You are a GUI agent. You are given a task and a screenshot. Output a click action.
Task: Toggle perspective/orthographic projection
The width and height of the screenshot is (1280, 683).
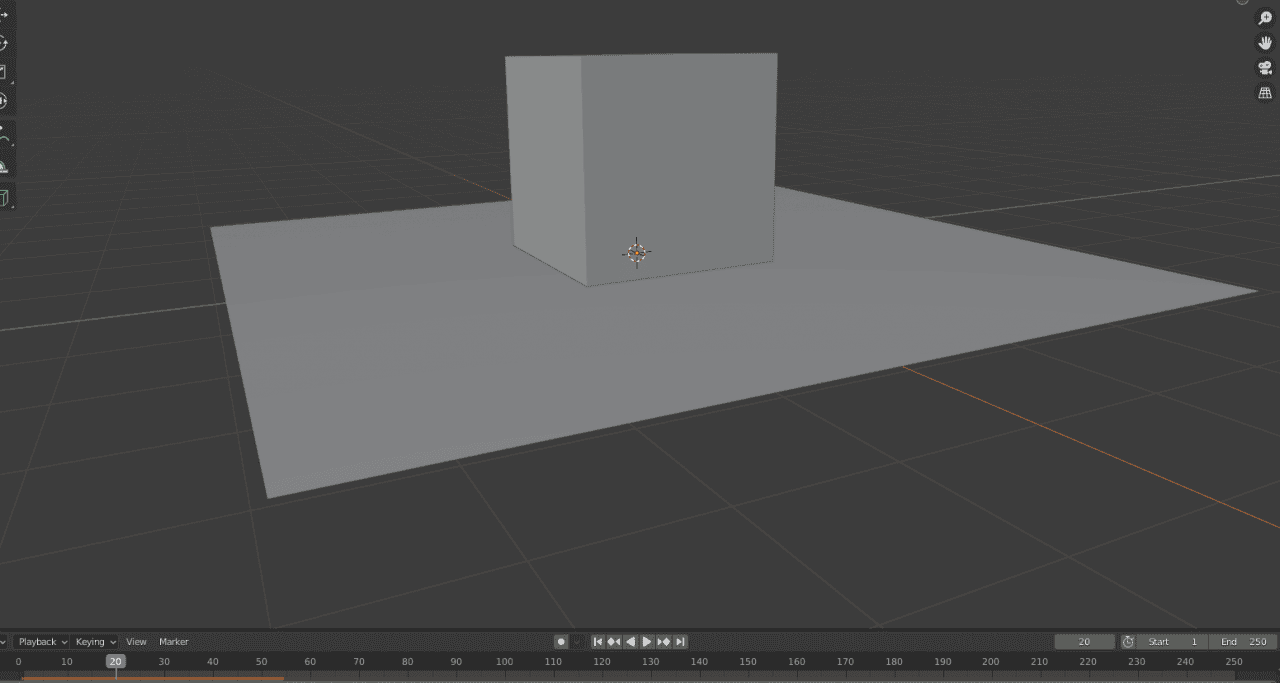tap(1263, 92)
